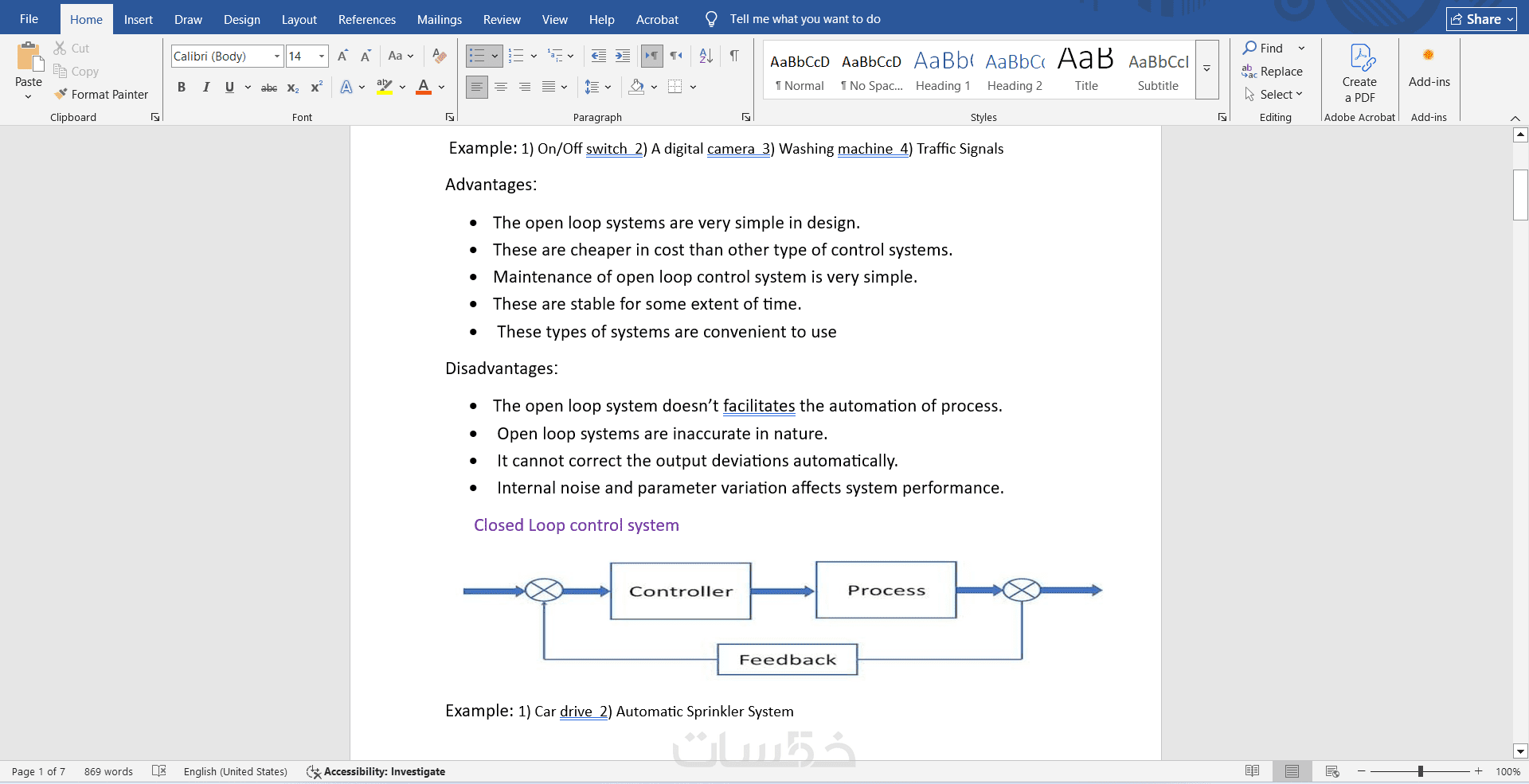Click the spelling proofing status icon
The image size is (1529, 784).
point(159,771)
